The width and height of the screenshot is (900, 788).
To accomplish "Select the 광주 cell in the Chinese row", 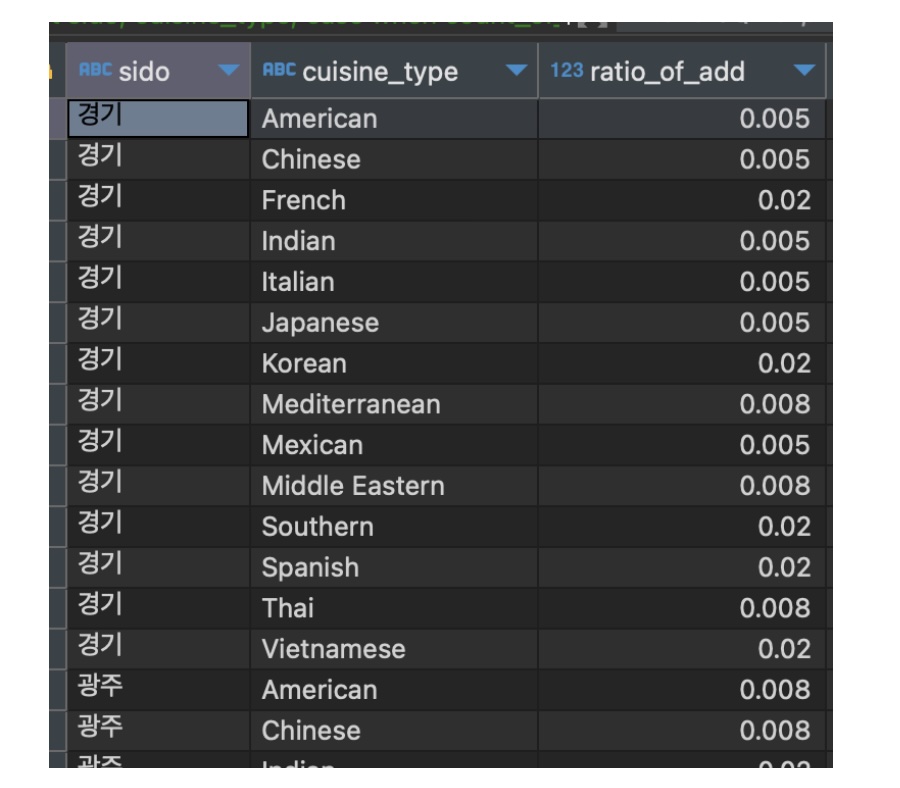I will pos(158,730).
